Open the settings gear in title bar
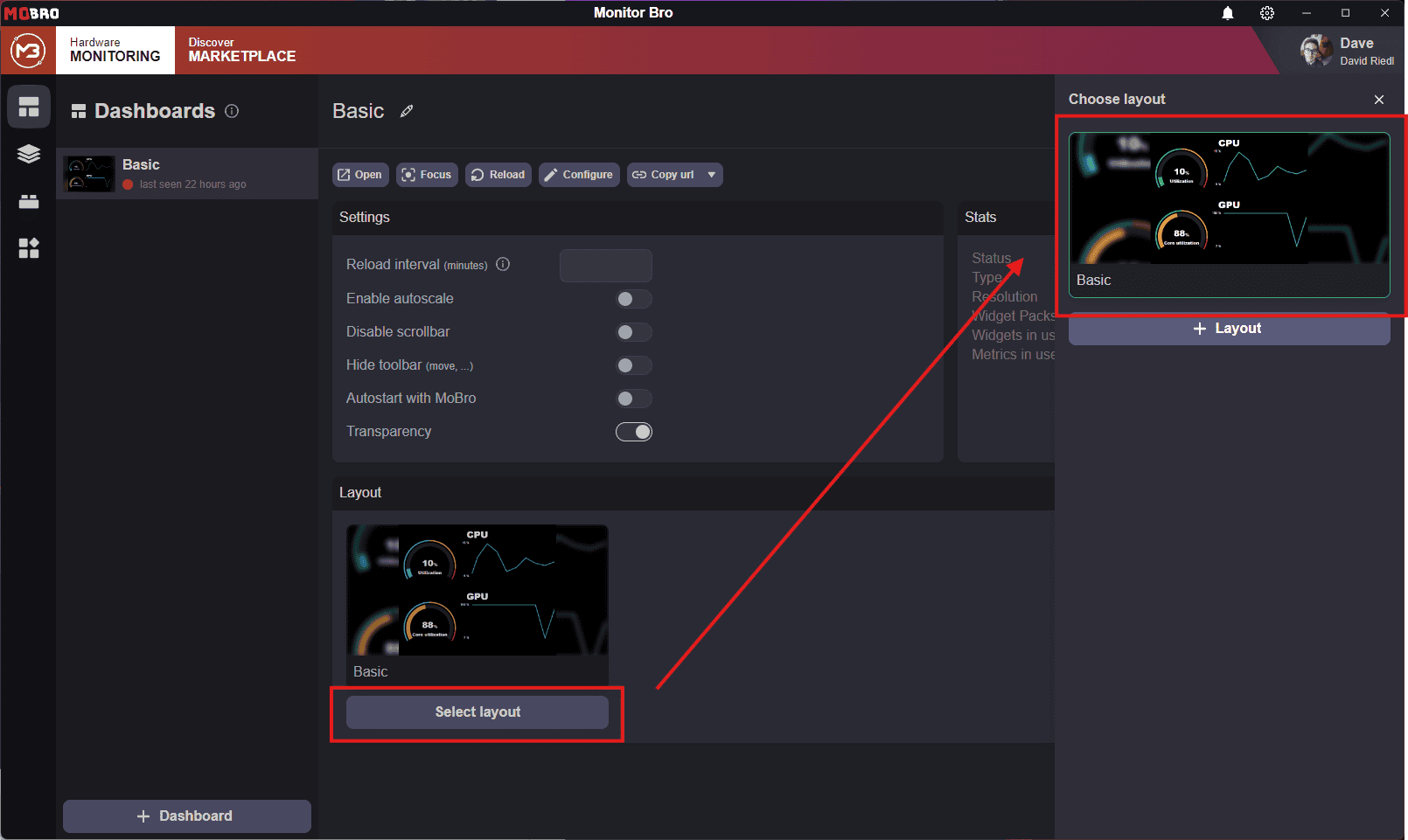The width and height of the screenshot is (1408, 840). [1267, 13]
